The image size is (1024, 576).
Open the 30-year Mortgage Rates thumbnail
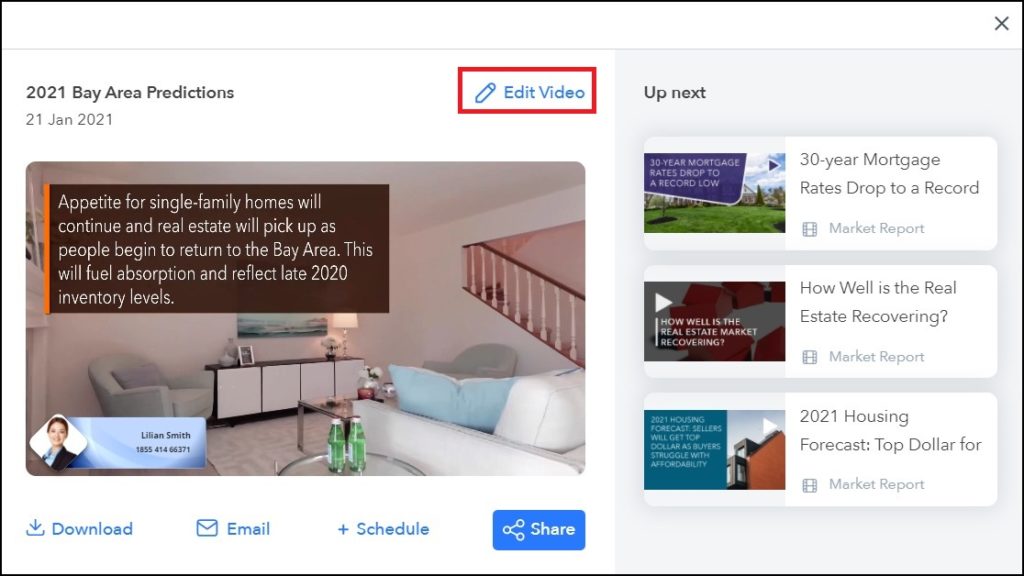714,193
